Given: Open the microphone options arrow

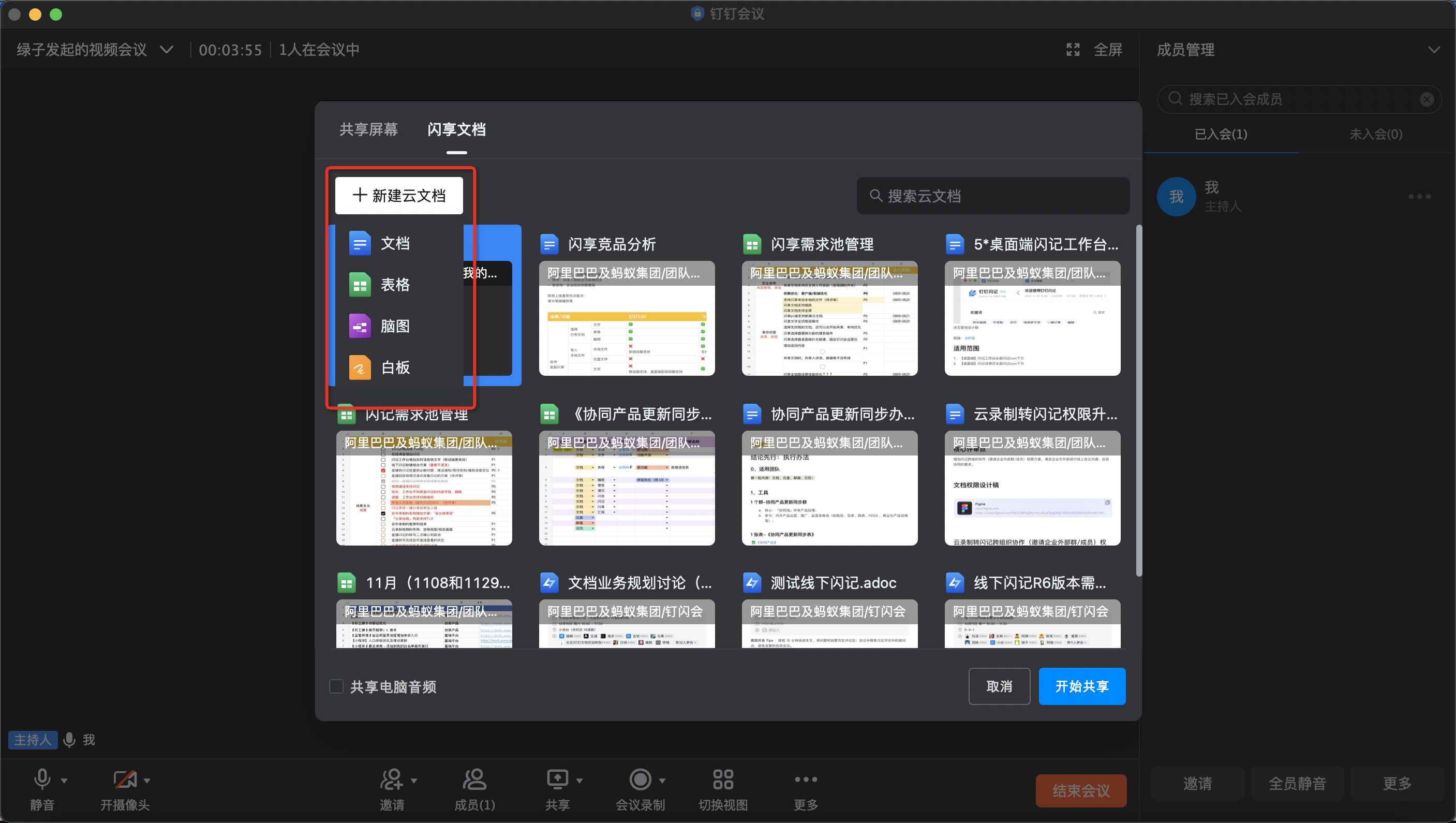Looking at the screenshot, I should [x=64, y=781].
